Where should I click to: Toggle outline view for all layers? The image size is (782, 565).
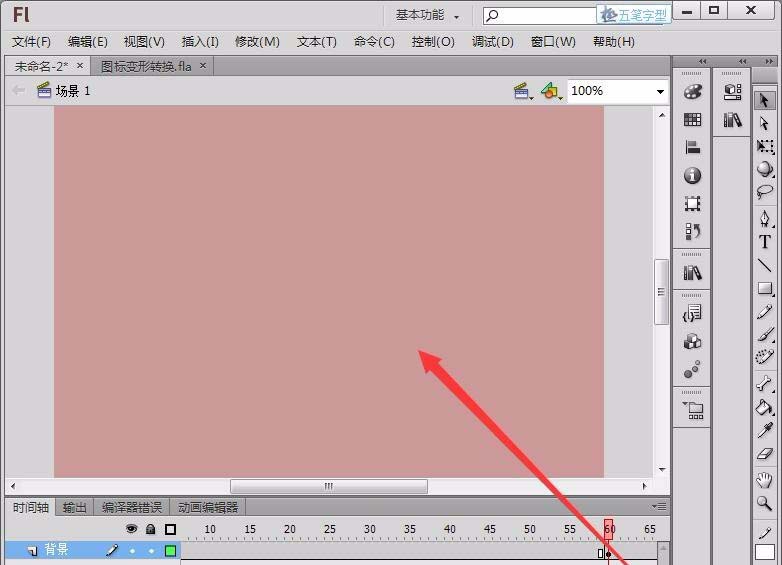pos(170,529)
